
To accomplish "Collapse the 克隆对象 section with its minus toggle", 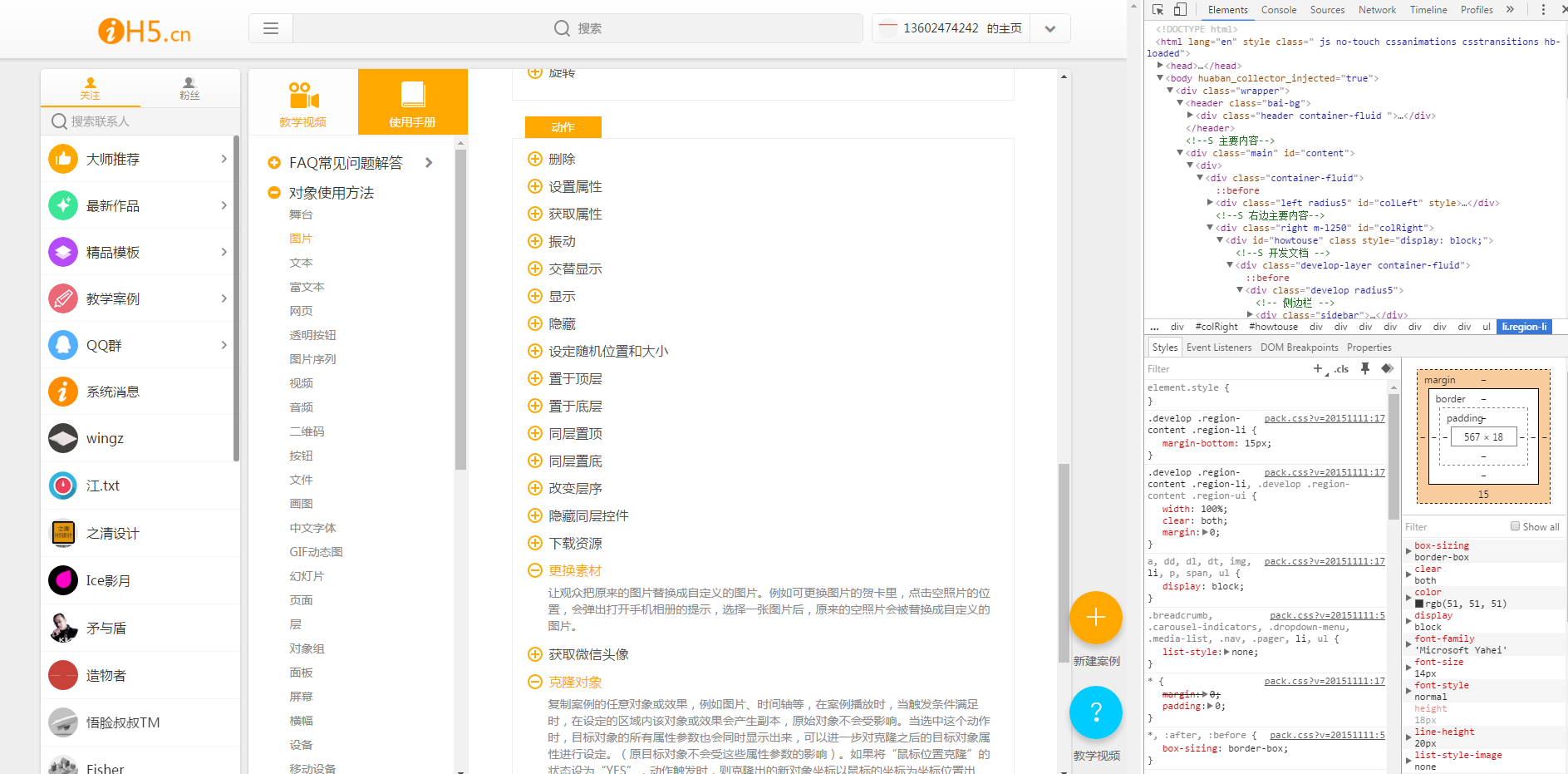I will 535,682.
